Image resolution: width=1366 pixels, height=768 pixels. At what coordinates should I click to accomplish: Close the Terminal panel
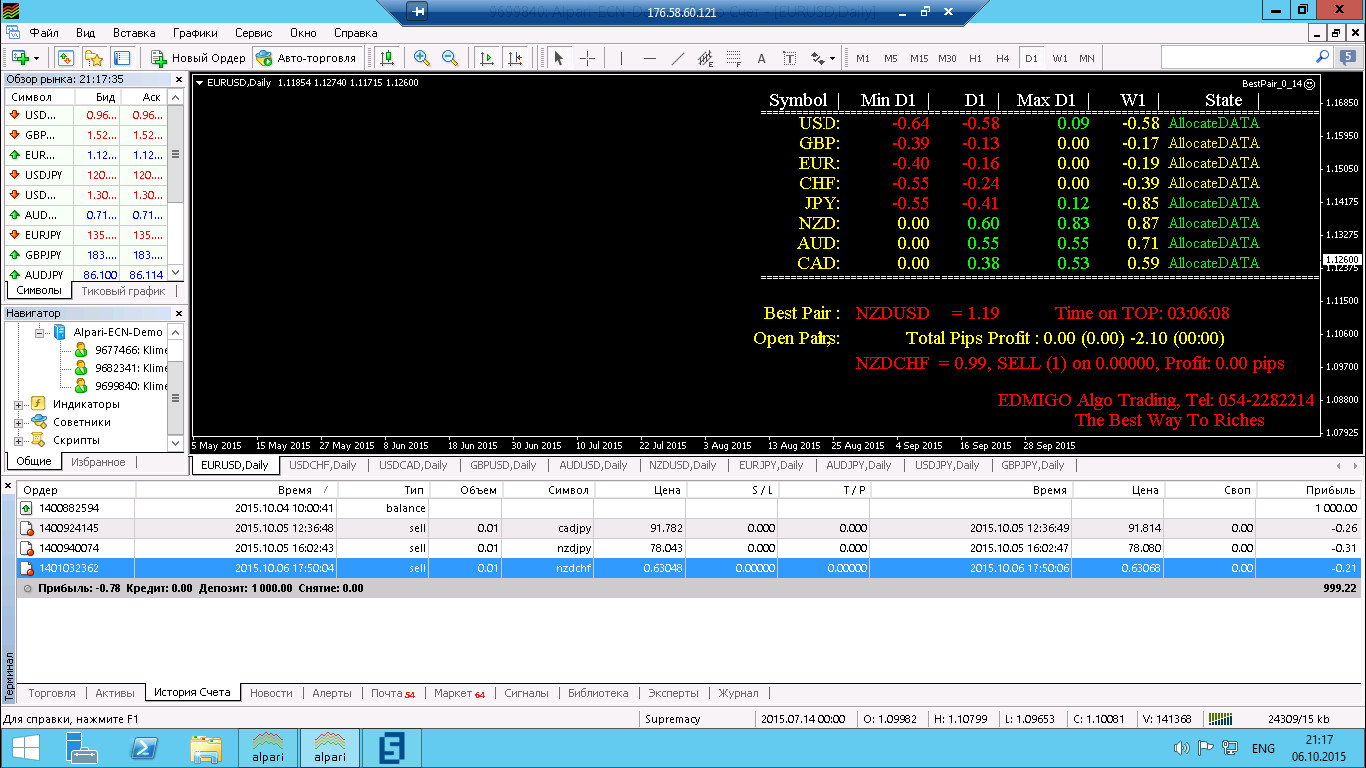9,487
